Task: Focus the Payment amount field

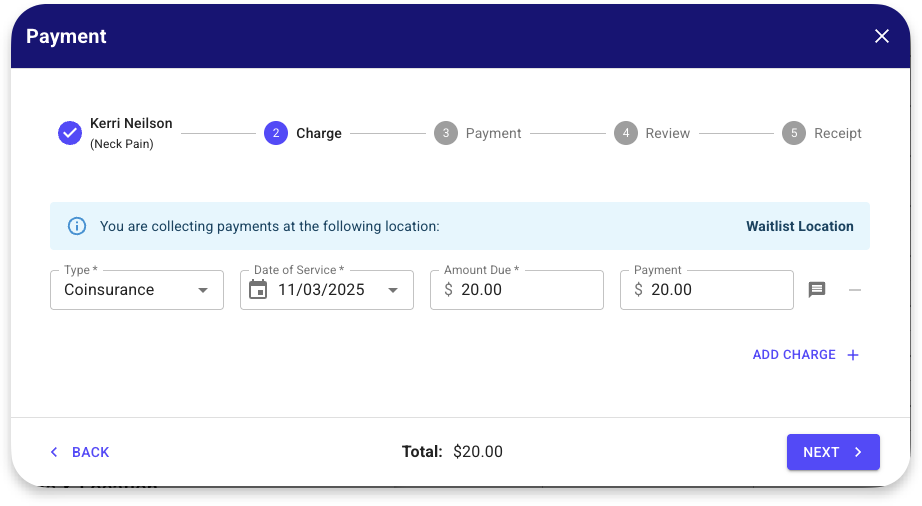Action: [717, 290]
